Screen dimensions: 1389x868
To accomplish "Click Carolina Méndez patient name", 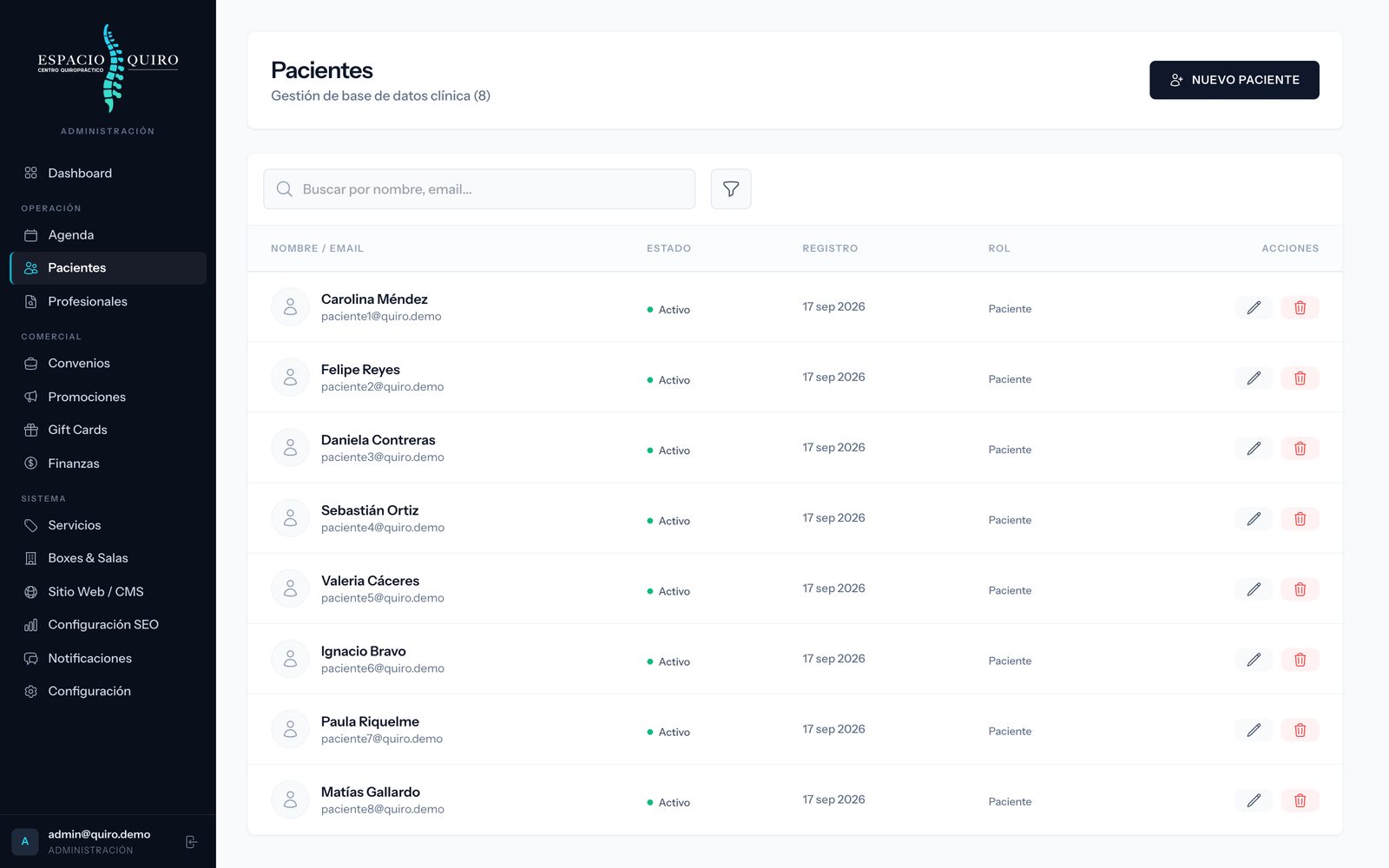I will 374,299.
